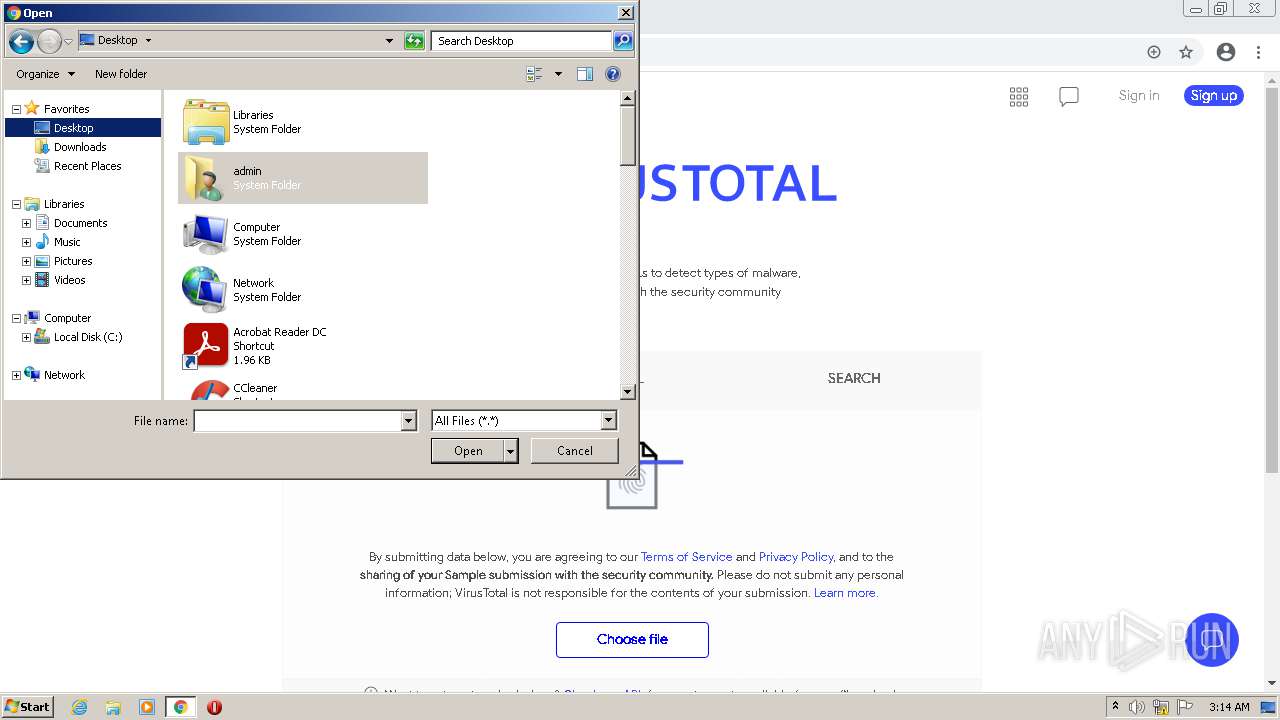Select the Libraries system folder icon

(x=206, y=122)
